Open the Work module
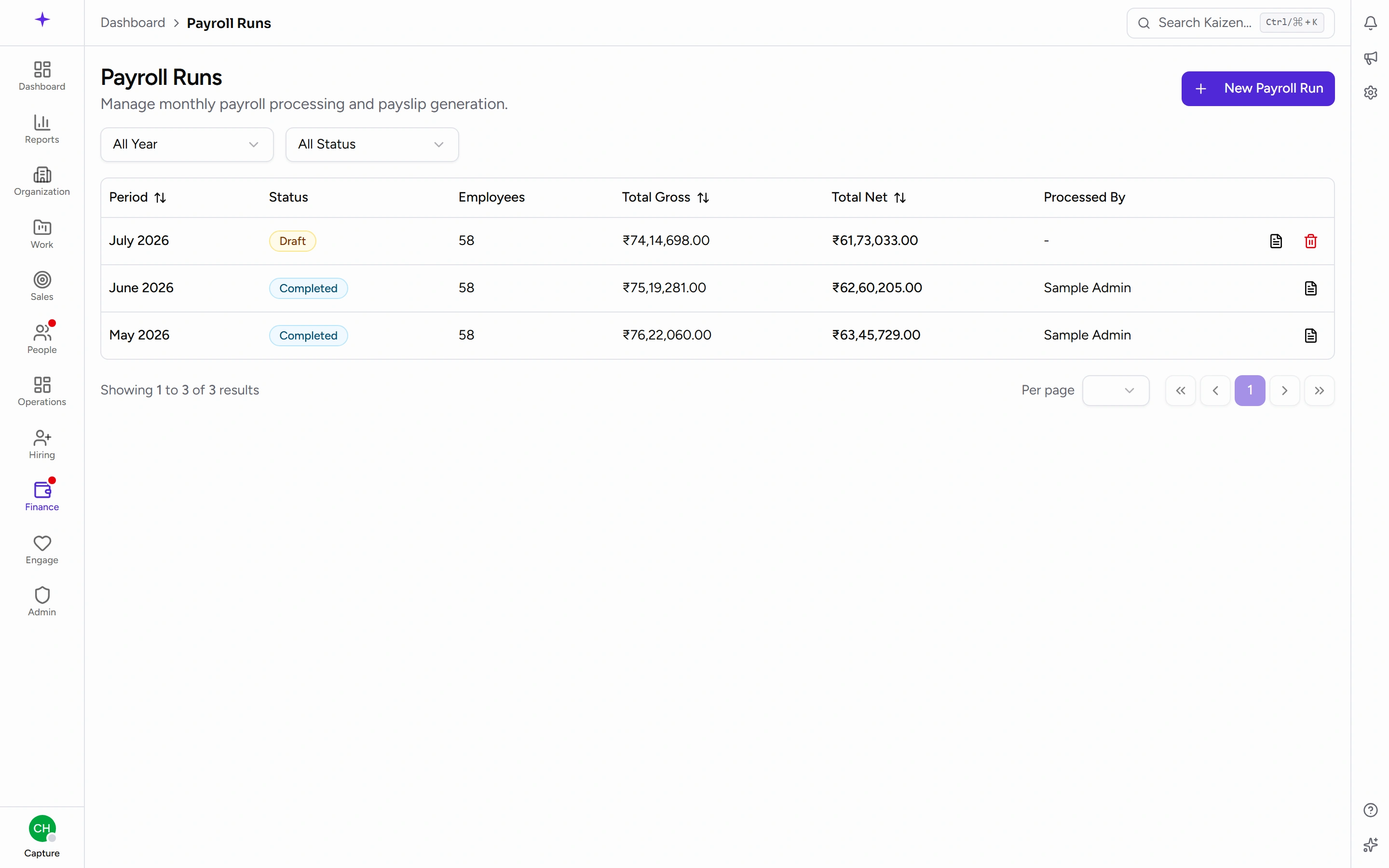The image size is (1389, 868). pyautogui.click(x=42, y=234)
